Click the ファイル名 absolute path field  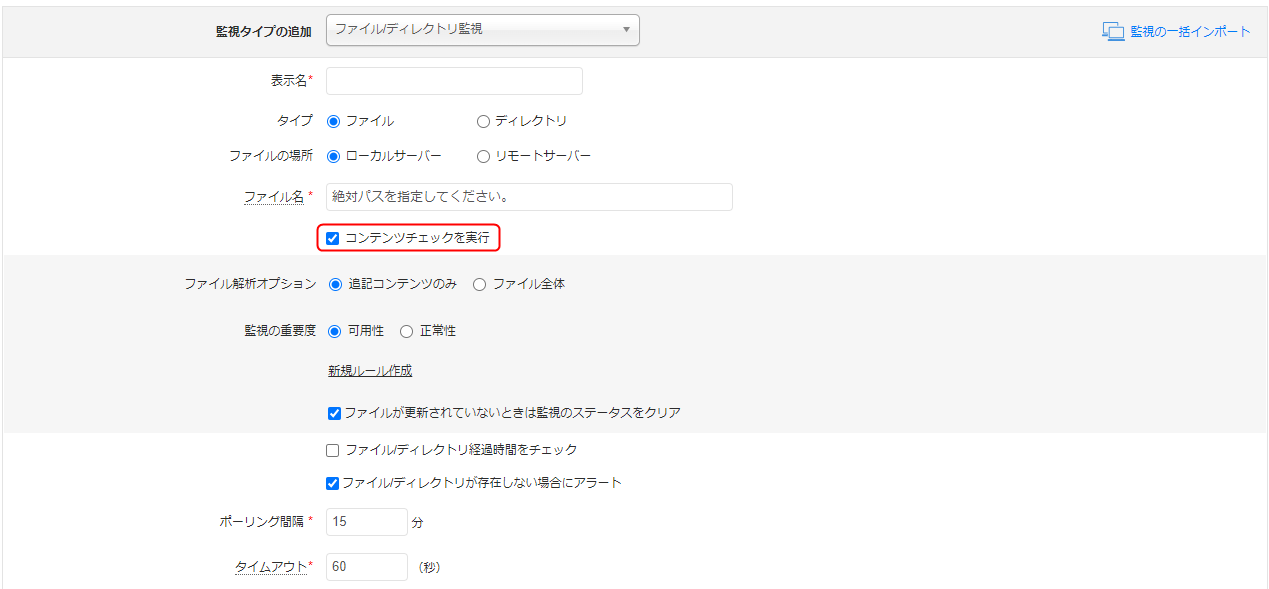click(x=529, y=197)
